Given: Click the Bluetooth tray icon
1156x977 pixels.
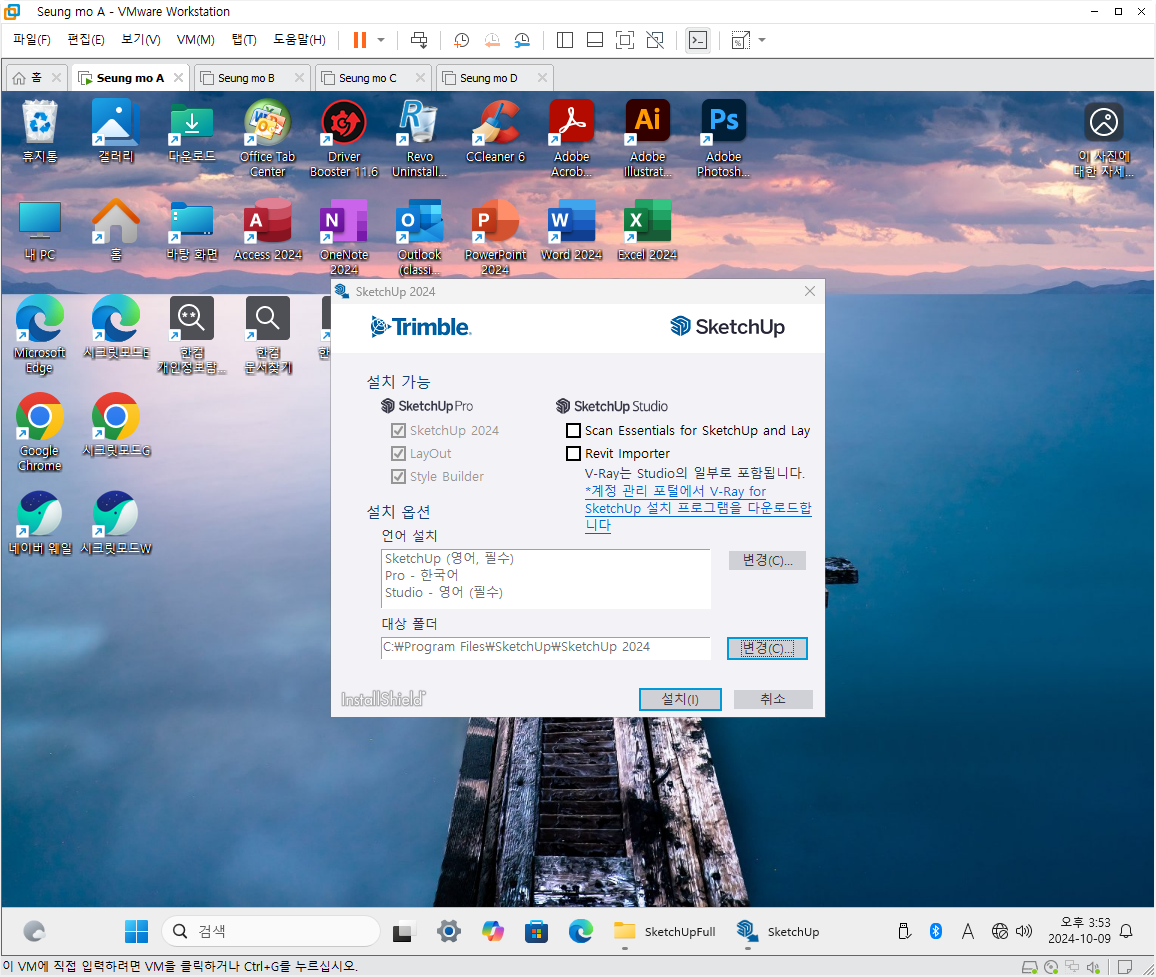Looking at the screenshot, I should pyautogui.click(x=936, y=931).
